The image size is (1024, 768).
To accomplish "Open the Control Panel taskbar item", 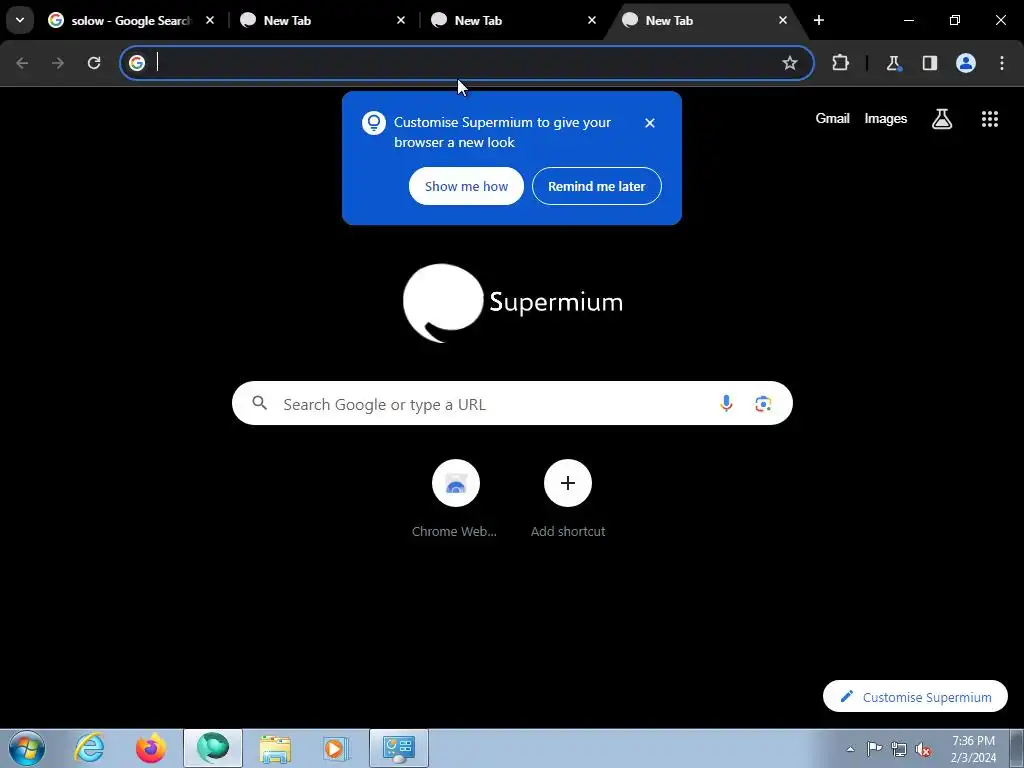I will tap(399, 748).
